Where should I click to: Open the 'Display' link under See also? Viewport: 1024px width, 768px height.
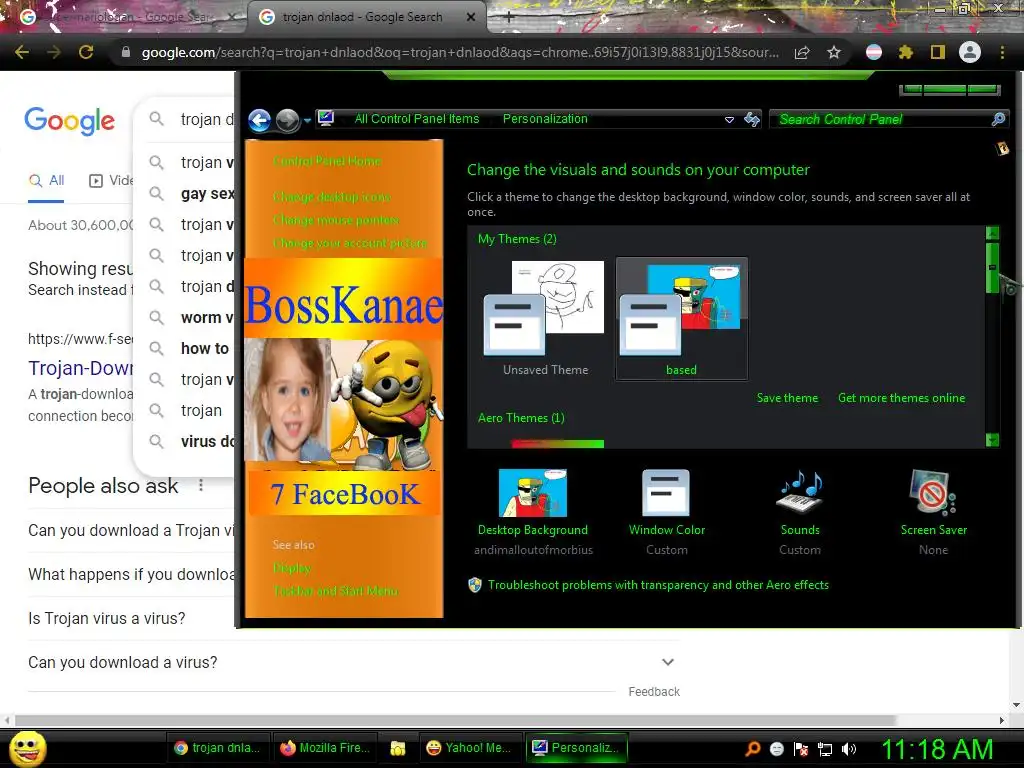(x=291, y=568)
